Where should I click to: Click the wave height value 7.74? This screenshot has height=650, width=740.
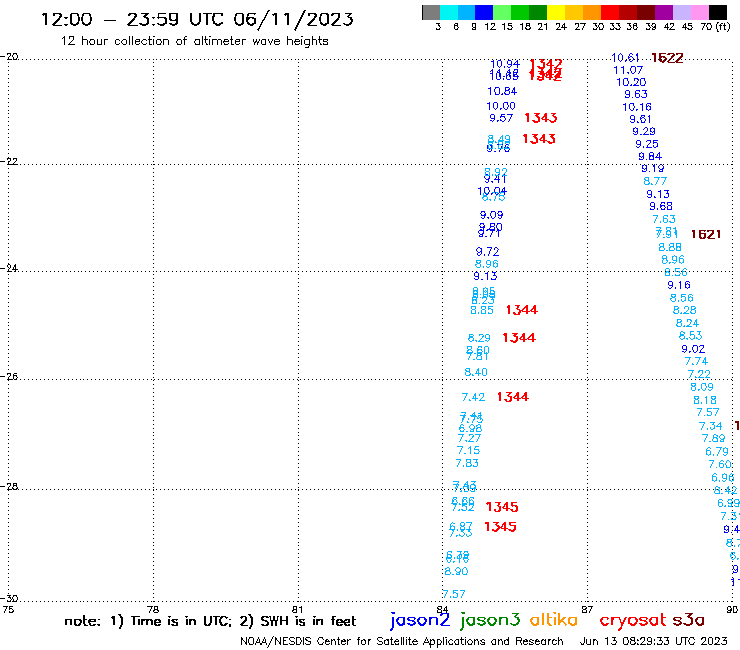coord(696,362)
